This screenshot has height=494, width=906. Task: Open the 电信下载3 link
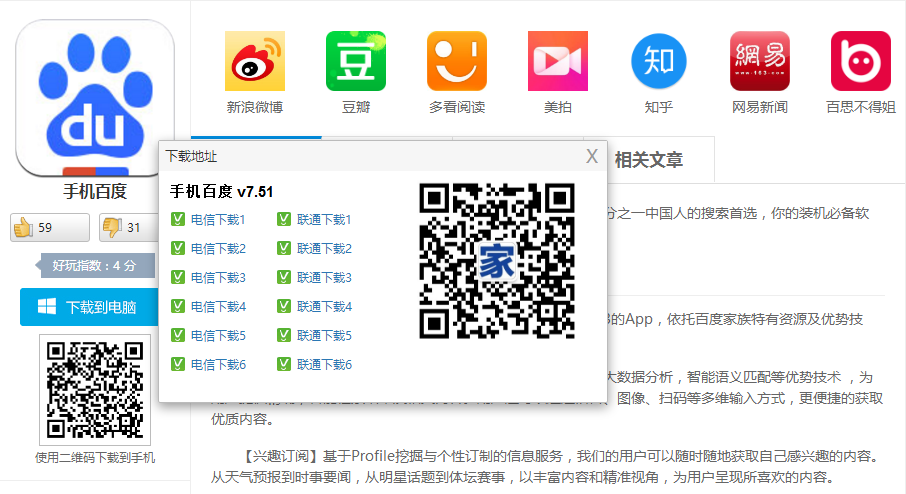(x=218, y=278)
